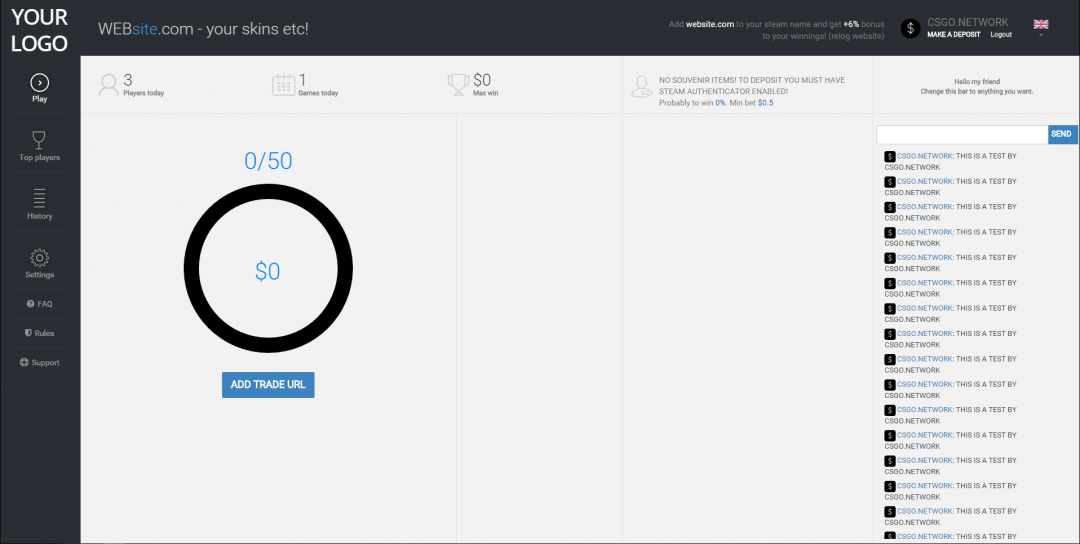Focus the chat message input field
Image resolution: width=1080 pixels, height=544 pixels.
coord(962,134)
